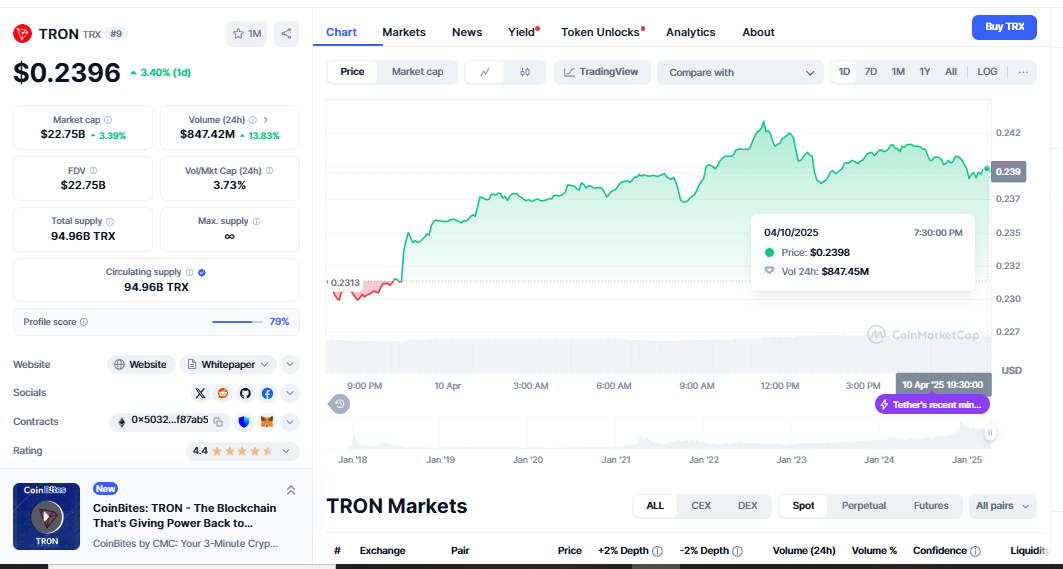Open the Analytics tab
Image resolution: width=1063 pixels, height=569 pixels.
coord(690,32)
